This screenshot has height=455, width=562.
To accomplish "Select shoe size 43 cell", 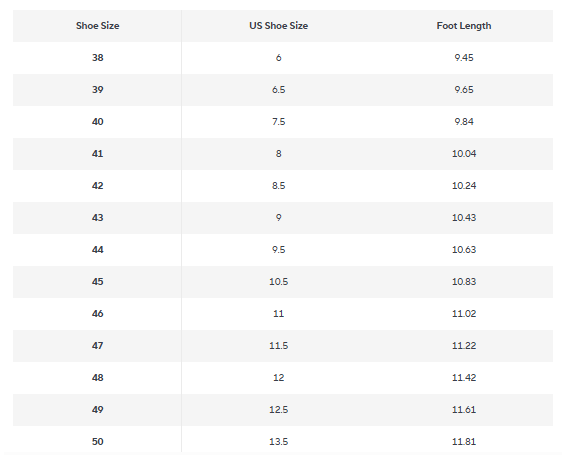I will tap(97, 218).
